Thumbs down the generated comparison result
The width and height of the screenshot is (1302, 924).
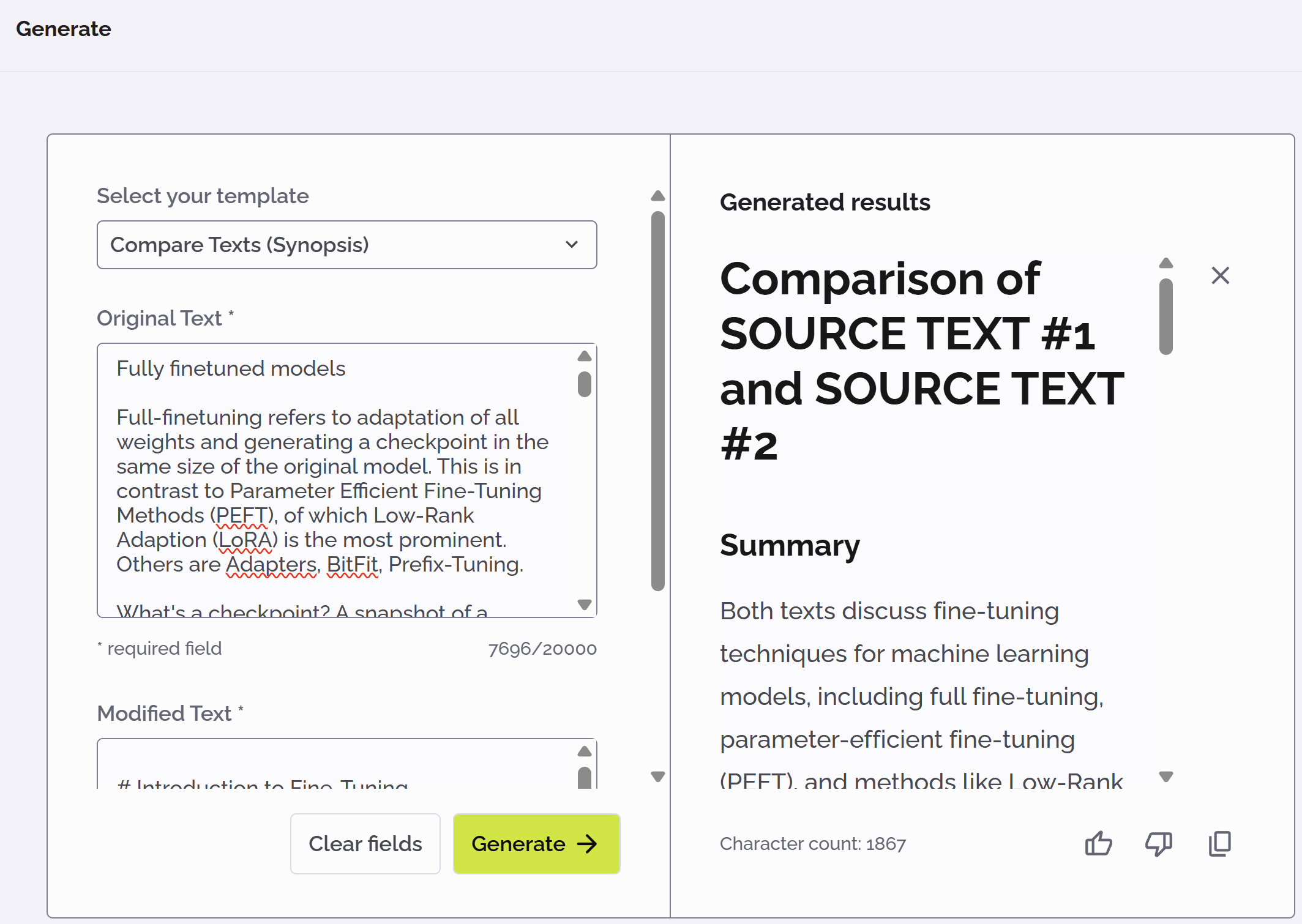point(1158,844)
